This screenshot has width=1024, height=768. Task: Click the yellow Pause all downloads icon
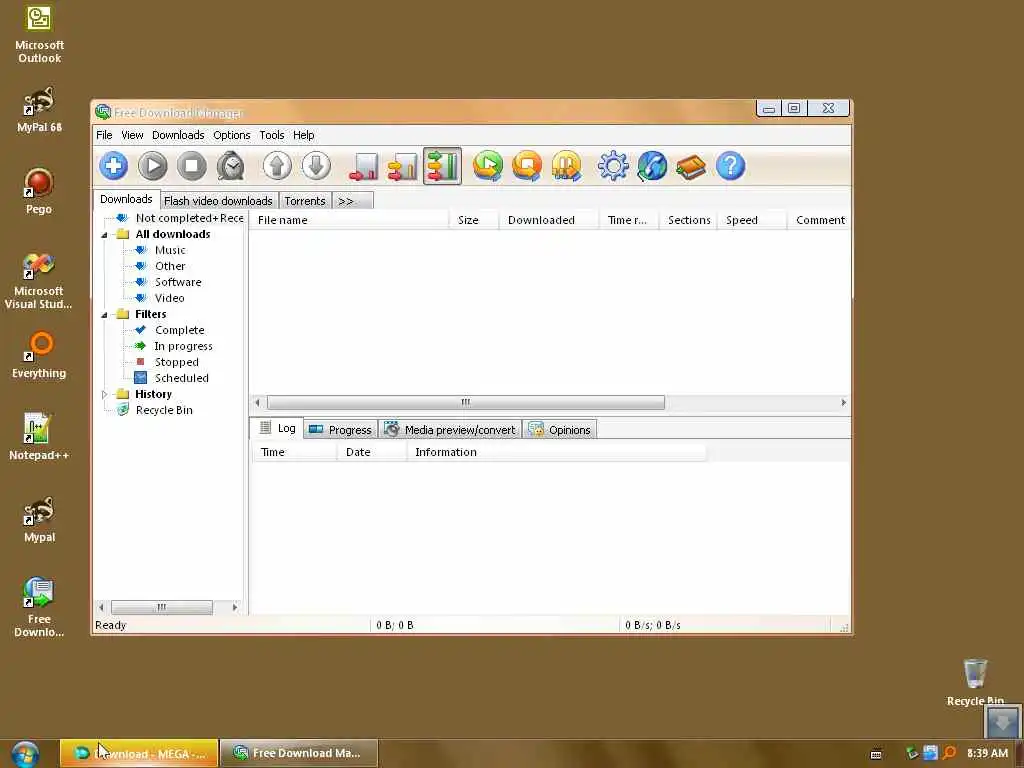566,166
